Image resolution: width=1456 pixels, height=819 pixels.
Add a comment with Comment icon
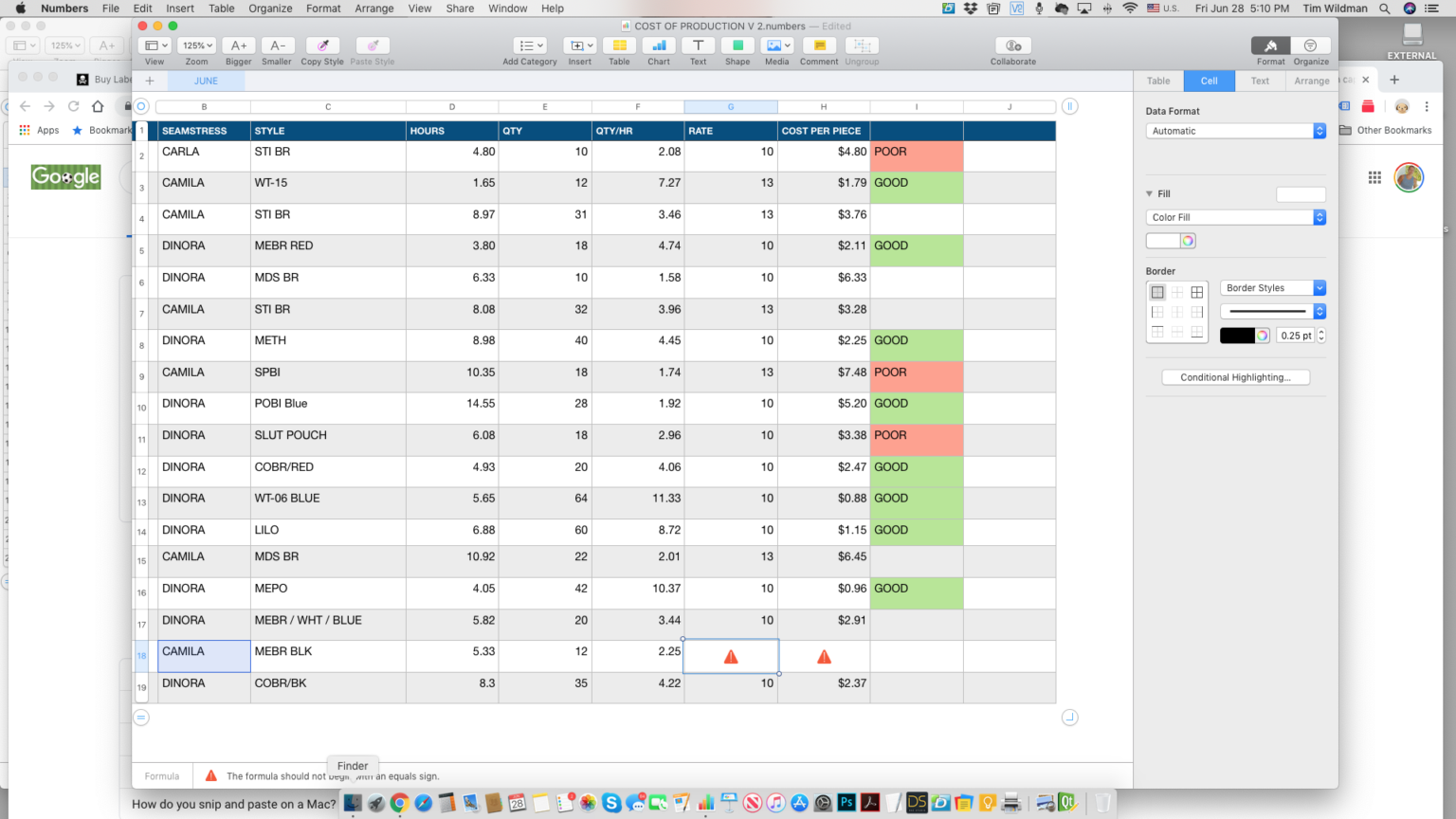pos(819,46)
